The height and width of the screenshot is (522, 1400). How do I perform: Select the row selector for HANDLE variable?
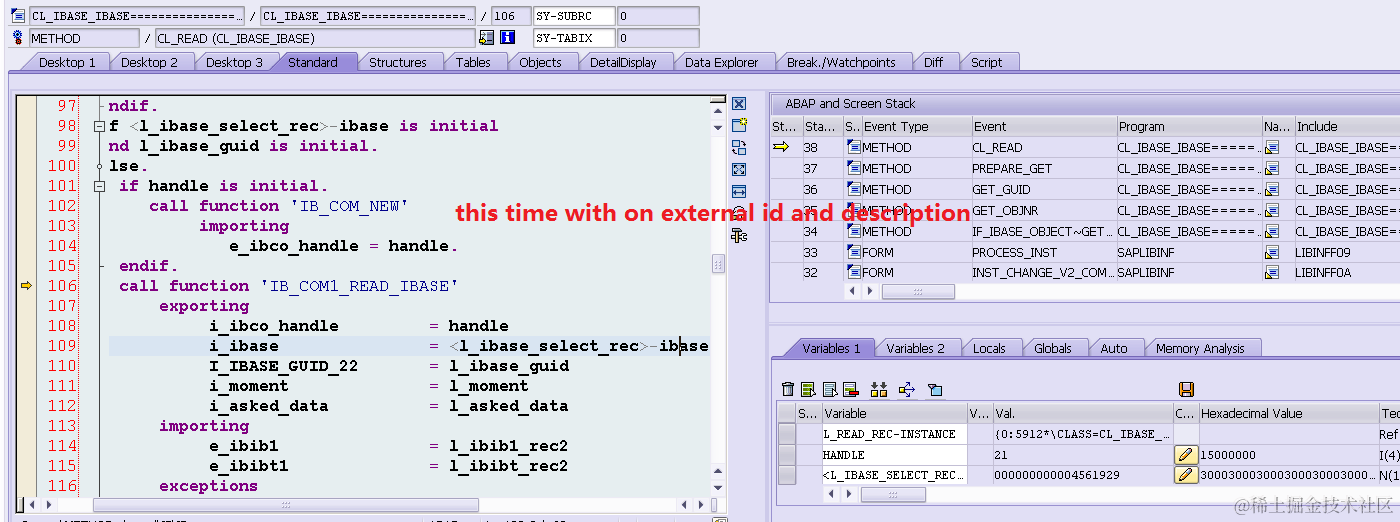[787, 455]
